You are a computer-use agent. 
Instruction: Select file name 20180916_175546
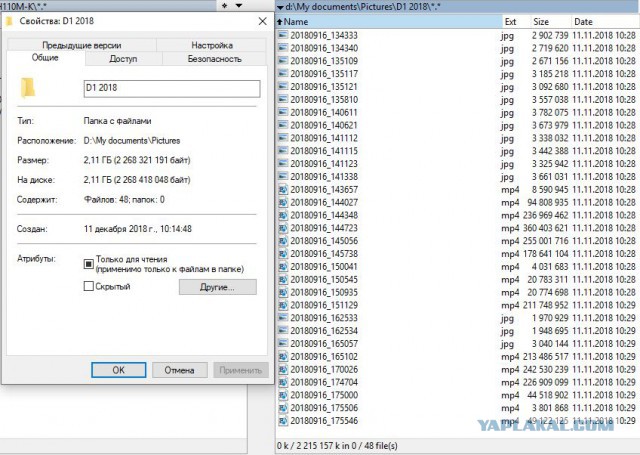click(x=324, y=421)
